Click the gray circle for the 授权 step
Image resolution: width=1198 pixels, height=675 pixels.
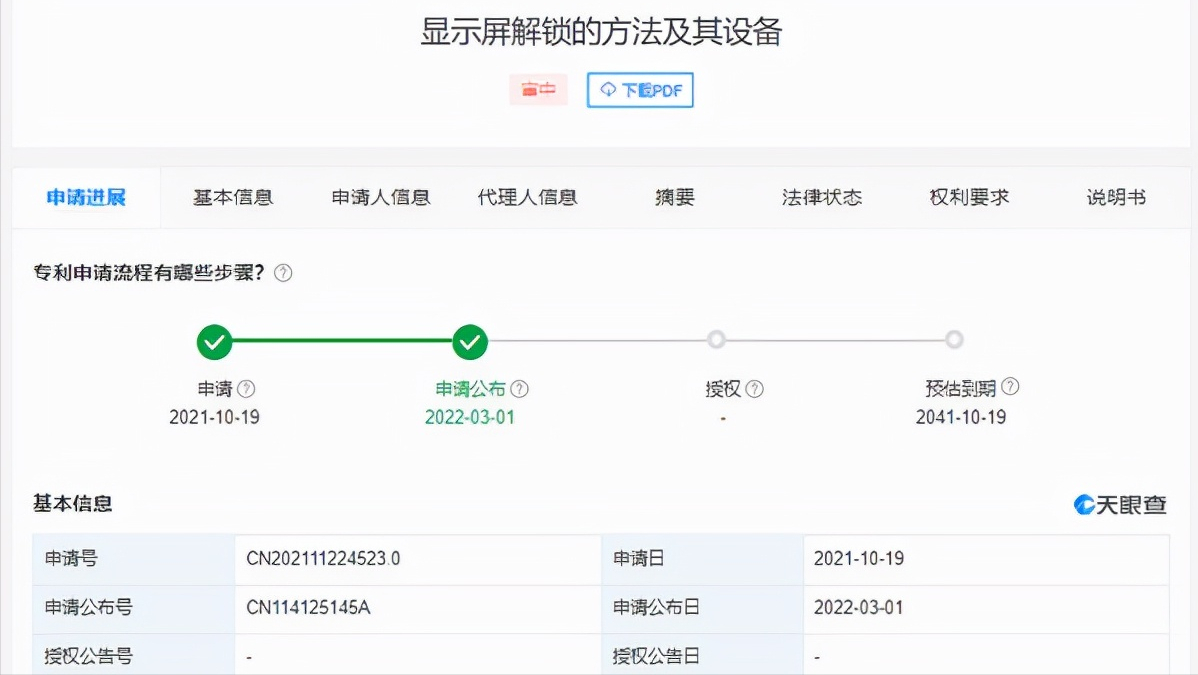716,340
